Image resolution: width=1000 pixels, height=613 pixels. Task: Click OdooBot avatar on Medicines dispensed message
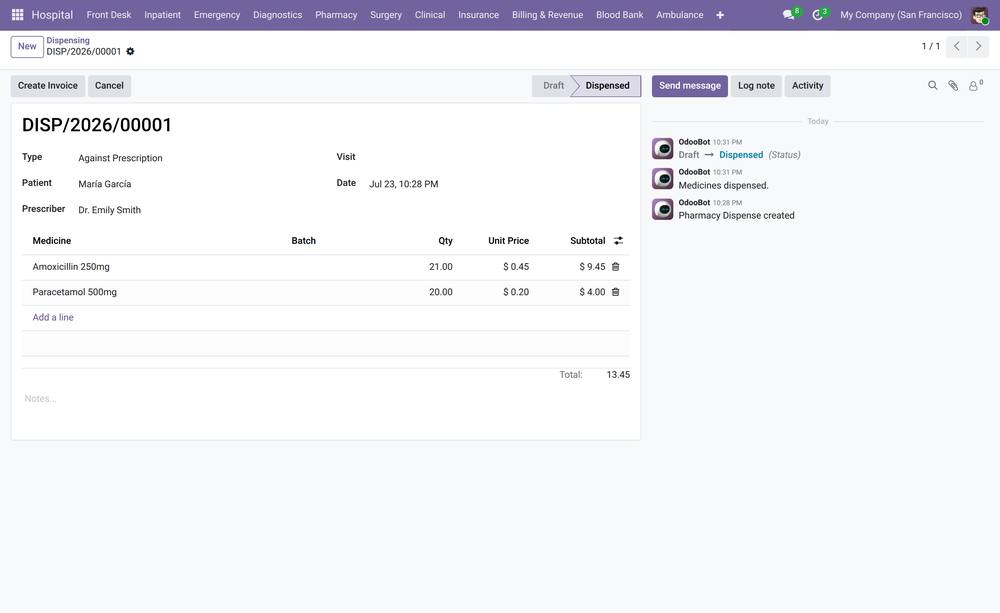[663, 179]
